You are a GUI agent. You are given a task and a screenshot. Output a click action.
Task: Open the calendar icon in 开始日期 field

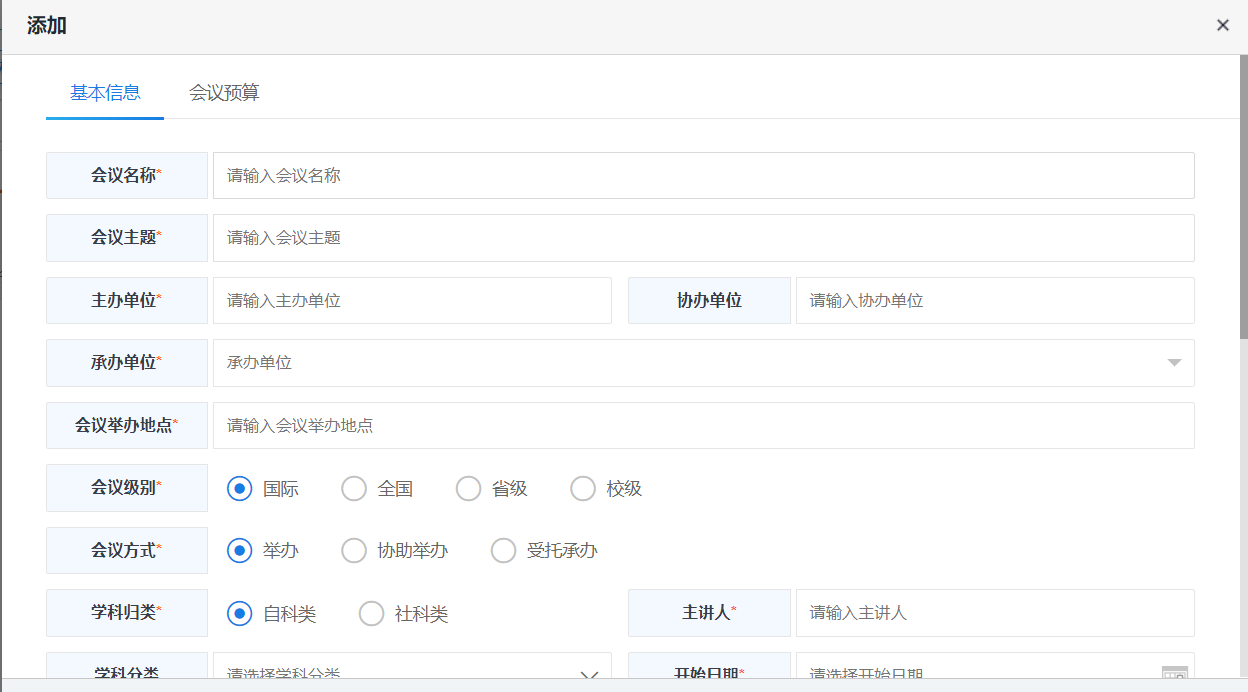(x=1174, y=673)
